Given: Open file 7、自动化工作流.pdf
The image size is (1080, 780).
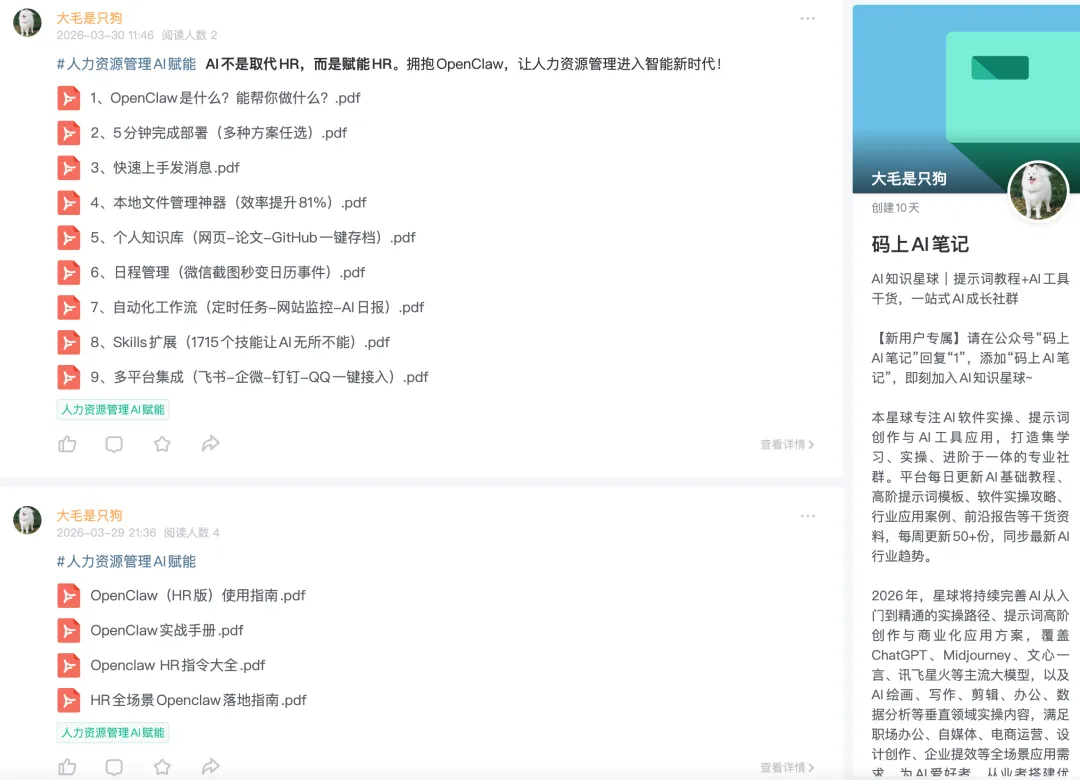Looking at the screenshot, I should tap(257, 307).
